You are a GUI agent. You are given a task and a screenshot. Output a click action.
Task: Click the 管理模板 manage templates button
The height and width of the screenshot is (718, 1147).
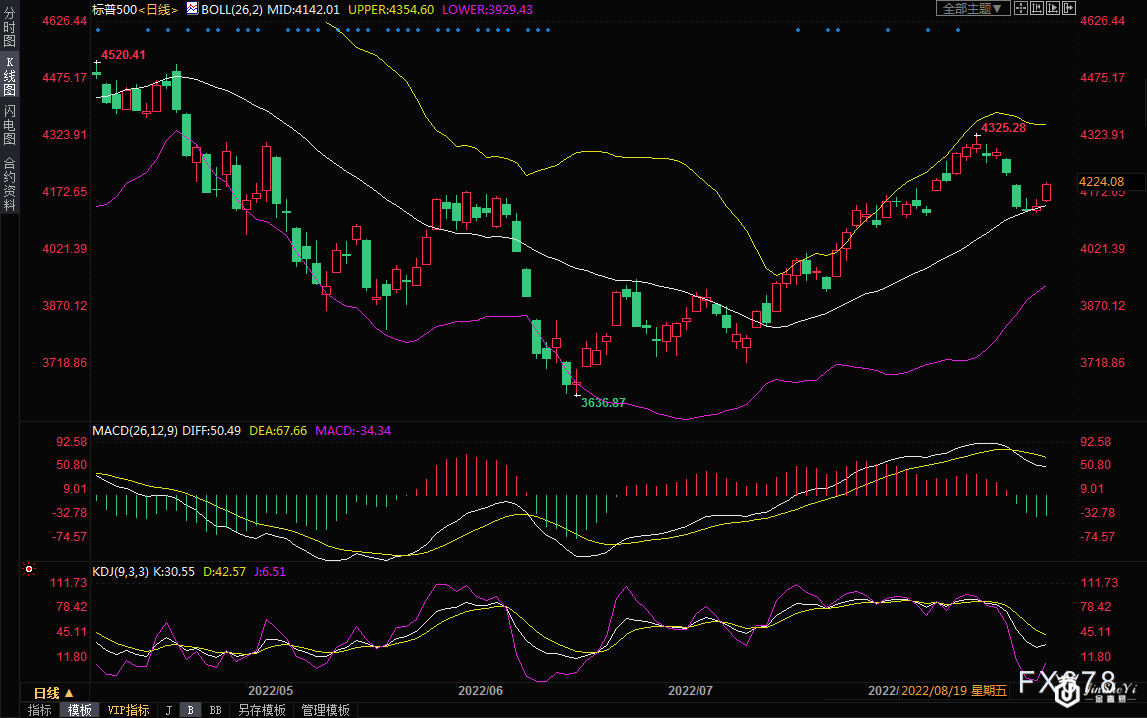coord(325,710)
